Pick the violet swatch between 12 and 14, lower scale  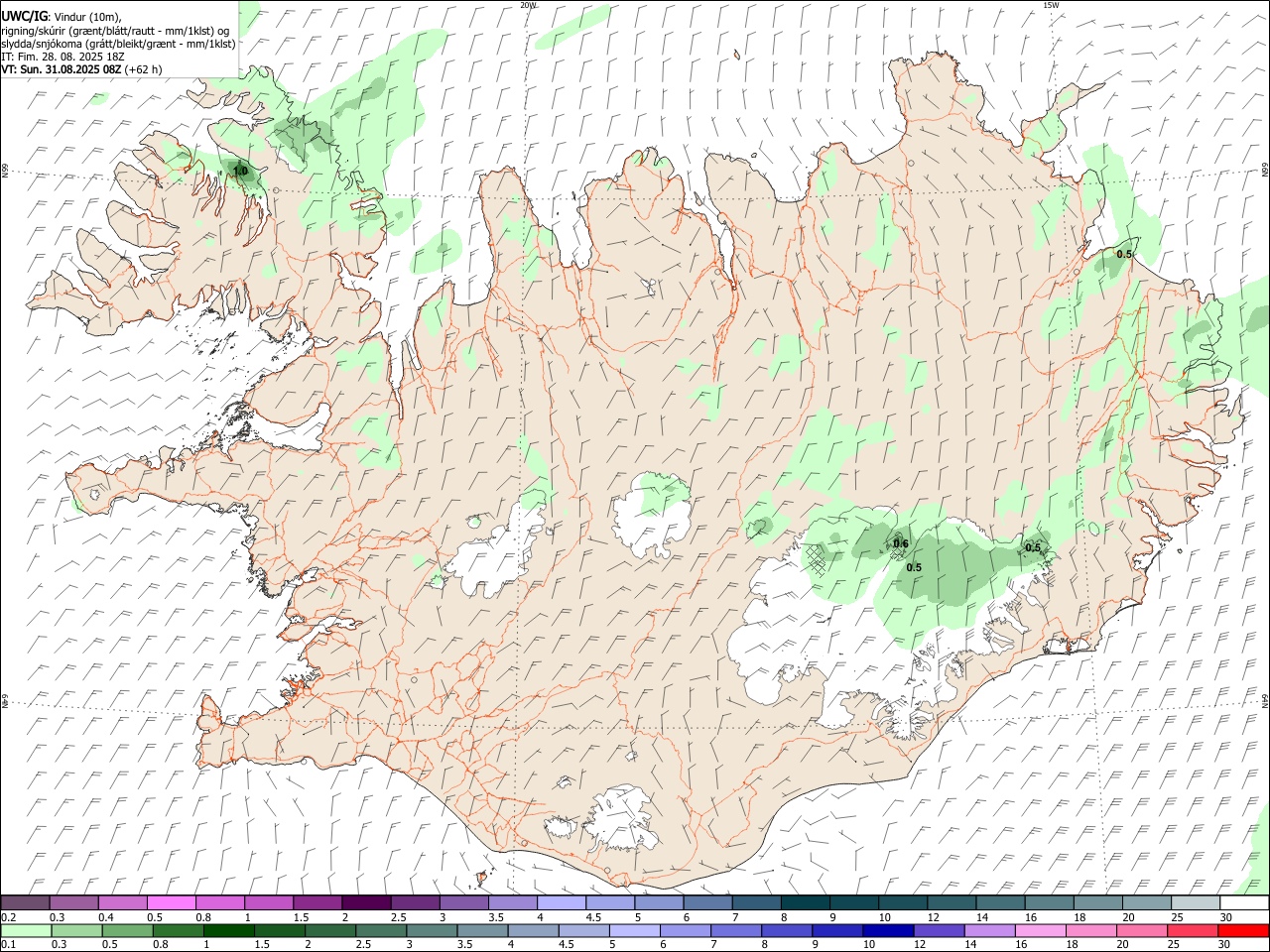click(940, 930)
